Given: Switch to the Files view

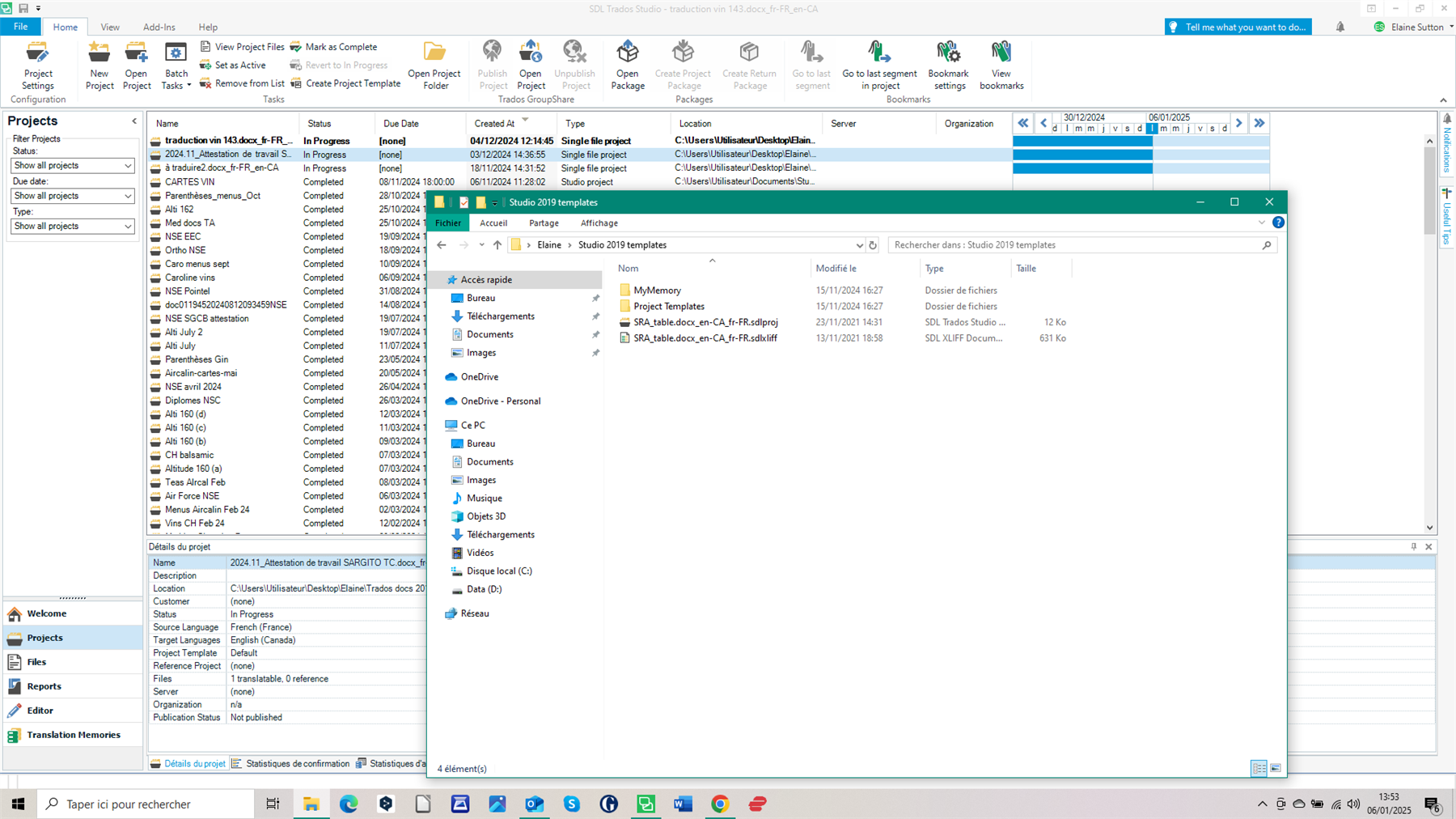Looking at the screenshot, I should (73, 662).
